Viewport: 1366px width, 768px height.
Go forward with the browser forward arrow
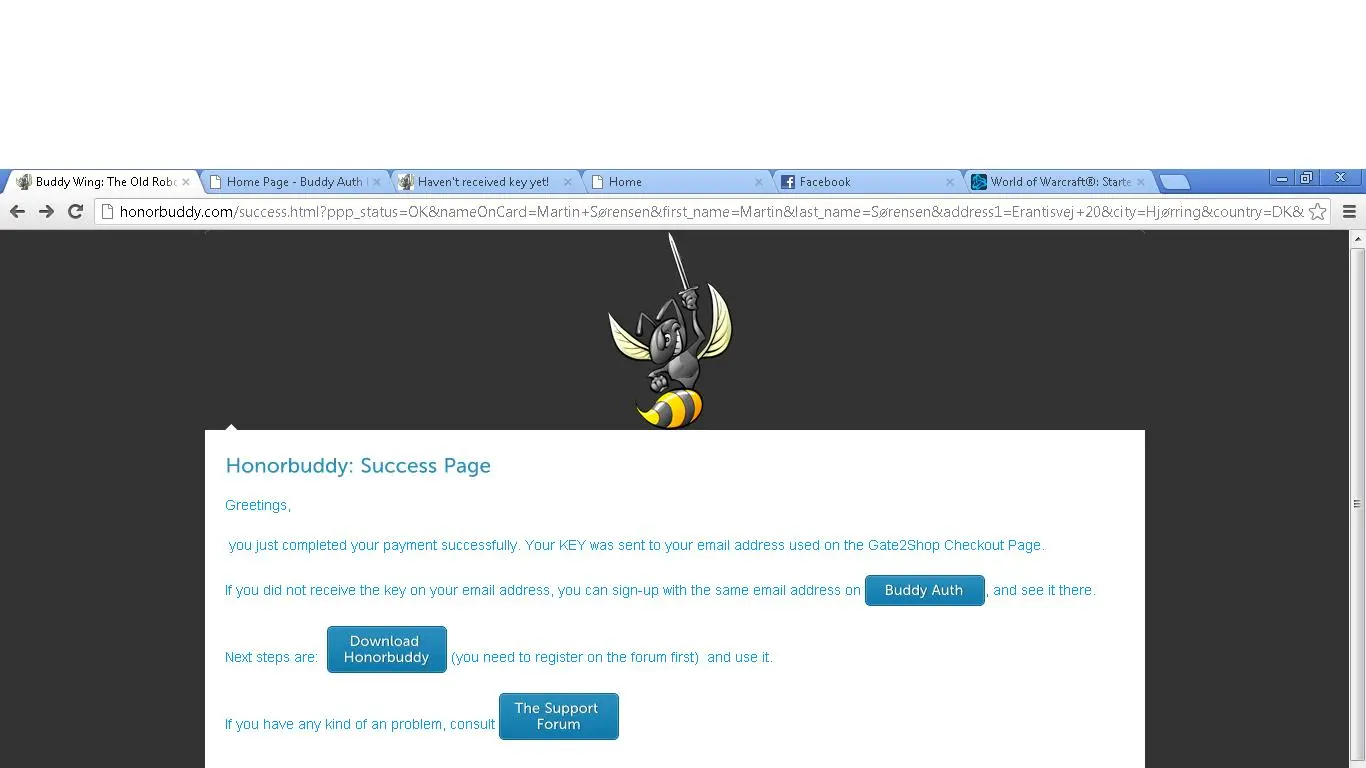[46, 211]
